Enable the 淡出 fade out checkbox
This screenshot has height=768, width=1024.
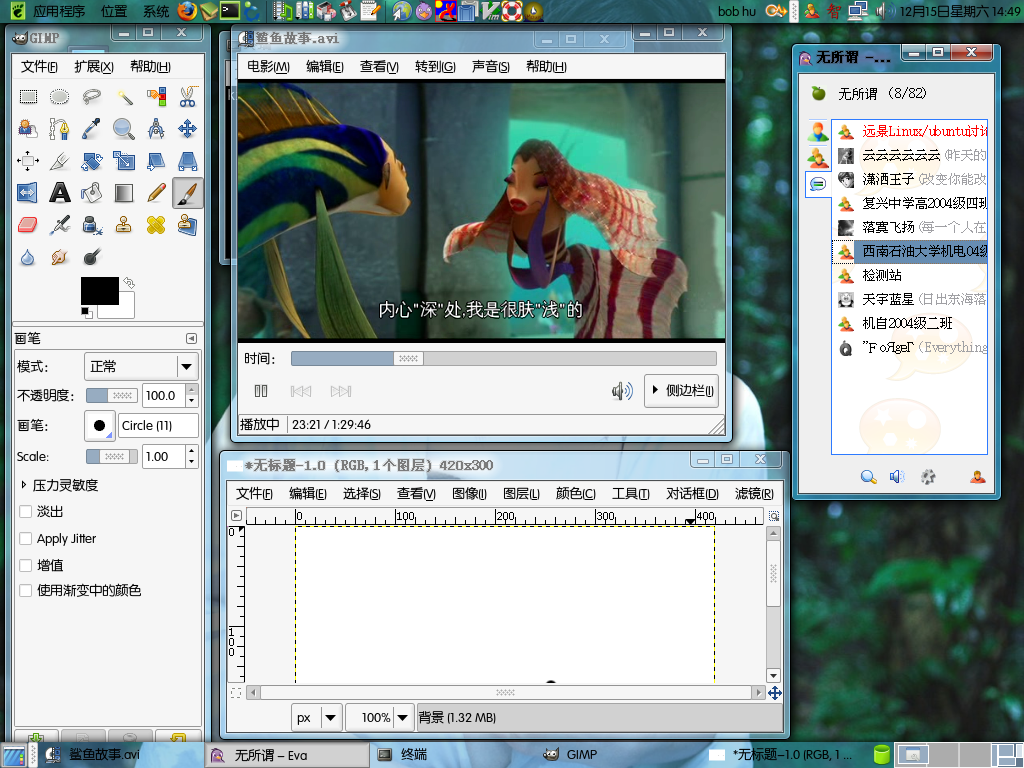(26, 511)
